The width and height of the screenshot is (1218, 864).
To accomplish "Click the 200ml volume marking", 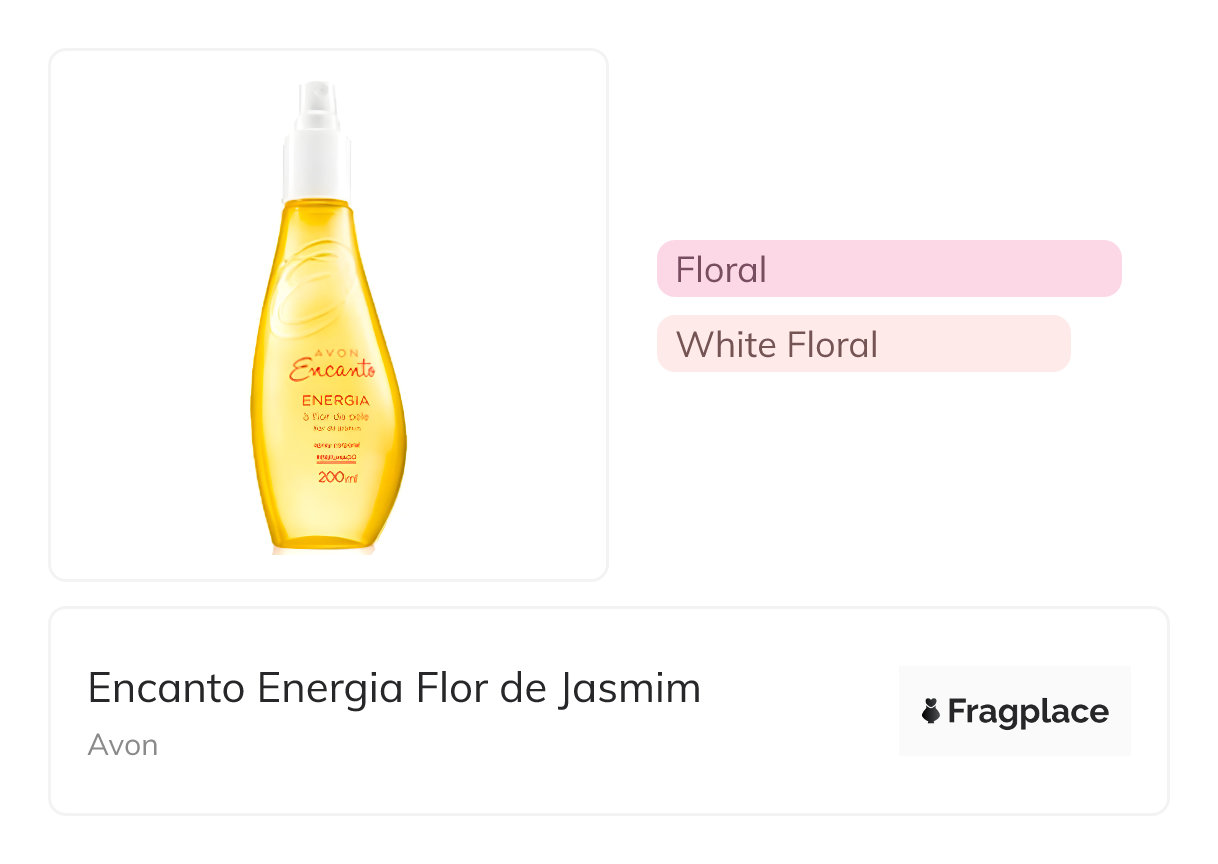I will pyautogui.click(x=337, y=477).
